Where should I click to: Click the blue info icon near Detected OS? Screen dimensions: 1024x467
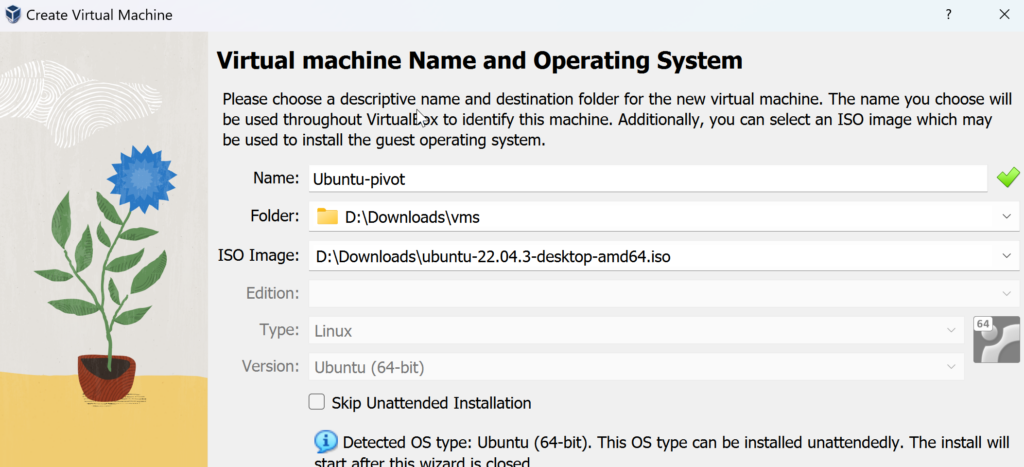click(x=325, y=442)
